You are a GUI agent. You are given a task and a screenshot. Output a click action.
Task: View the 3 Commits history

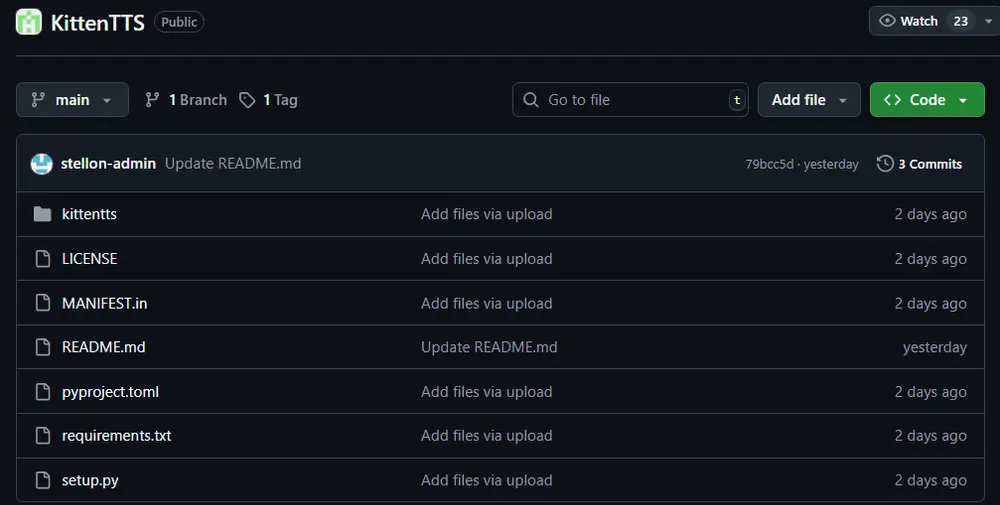click(x=929, y=164)
